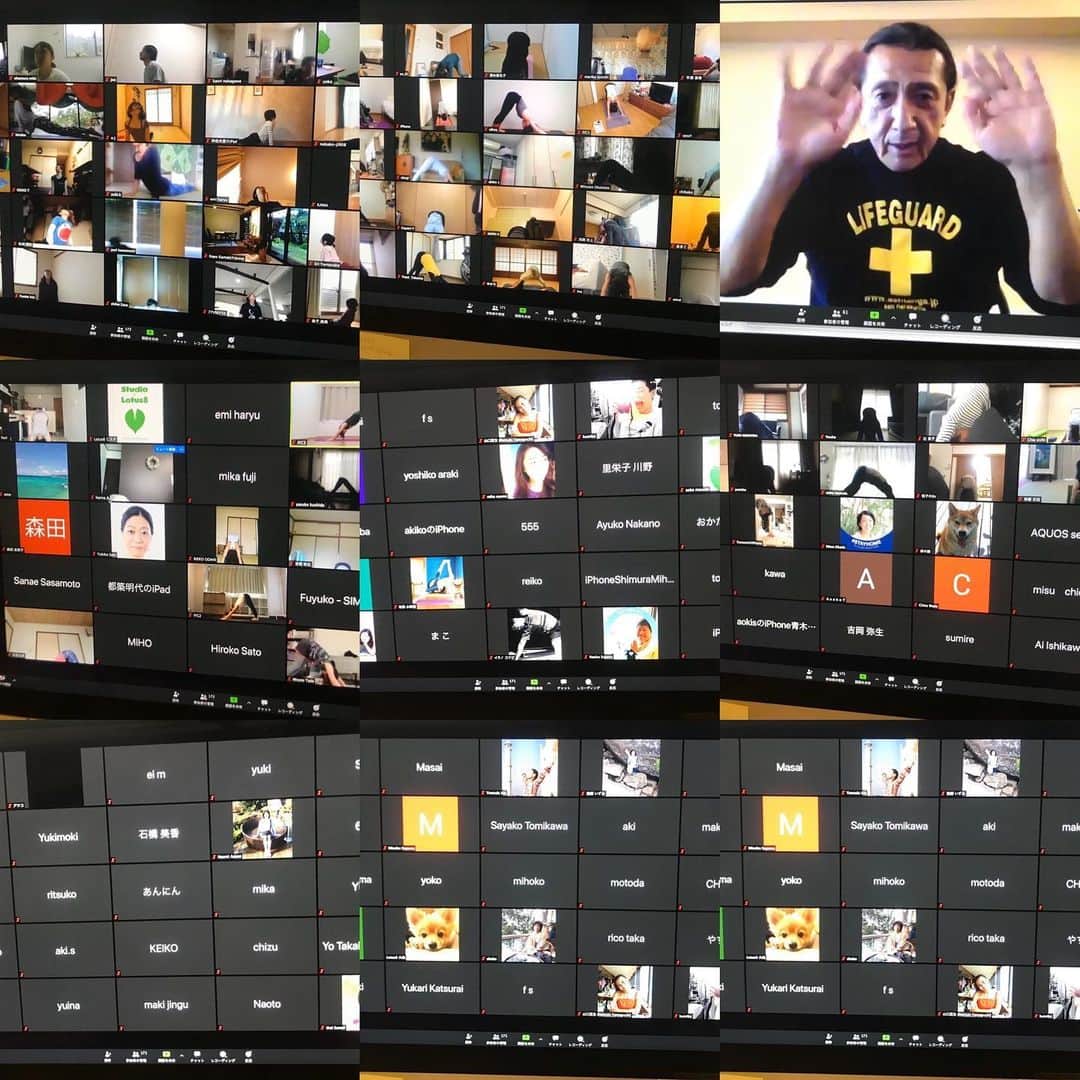The width and height of the screenshot is (1080, 1080).
Task: Select the Shiba Inu dog photo tile
Action: click(964, 528)
